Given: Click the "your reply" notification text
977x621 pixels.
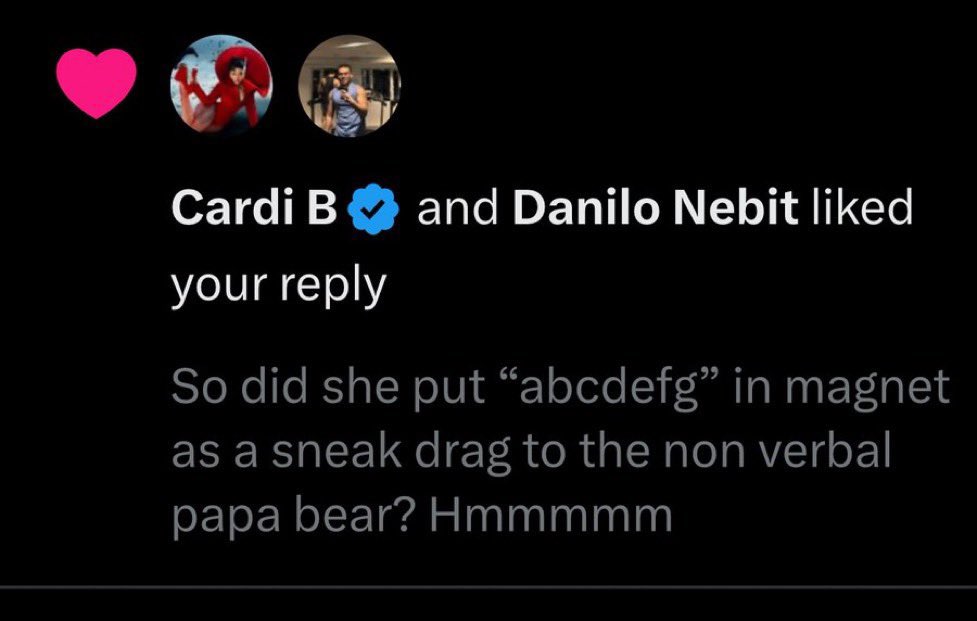Looking at the screenshot, I should [279, 288].
